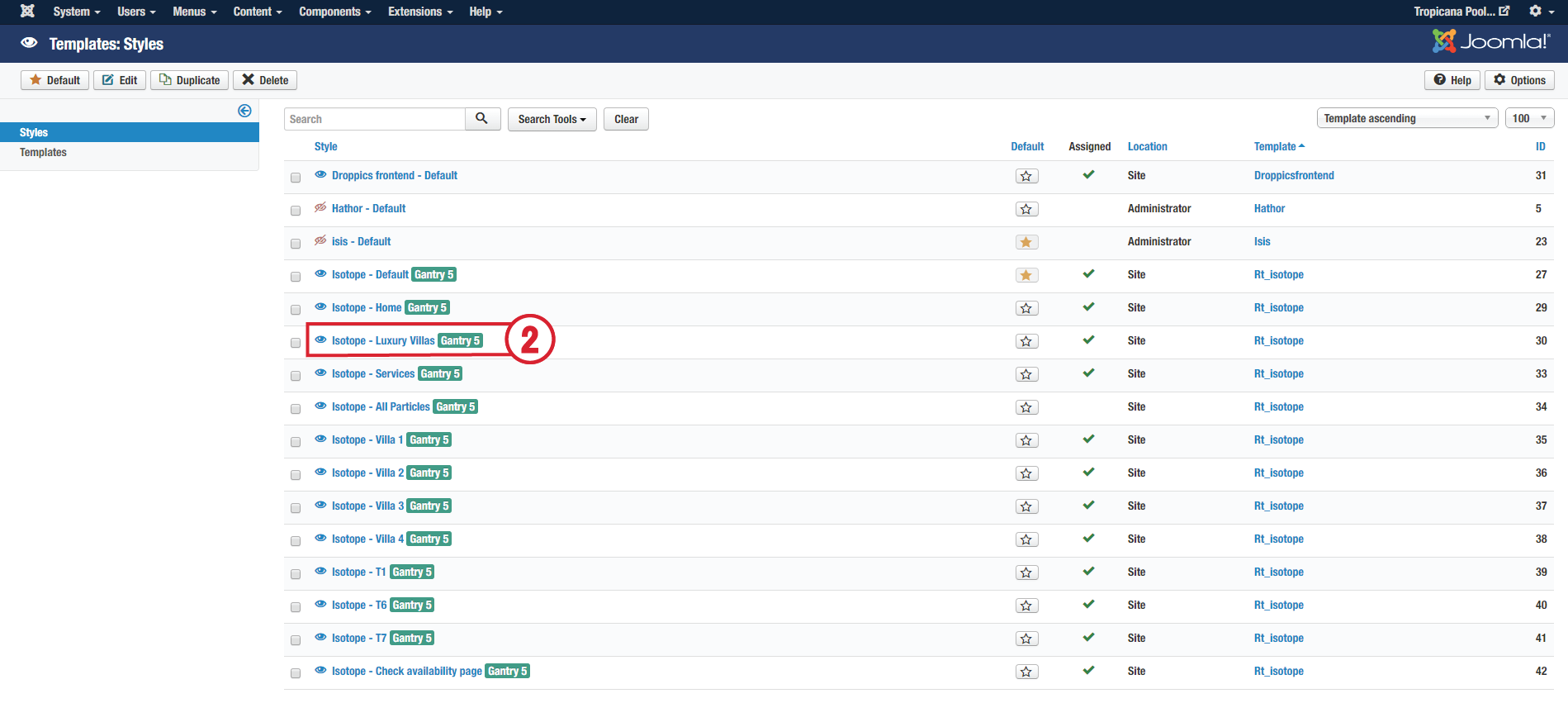The height and width of the screenshot is (722, 1568).
Task: Click the Joomla logo icon in top-left corner
Action: coord(27,12)
